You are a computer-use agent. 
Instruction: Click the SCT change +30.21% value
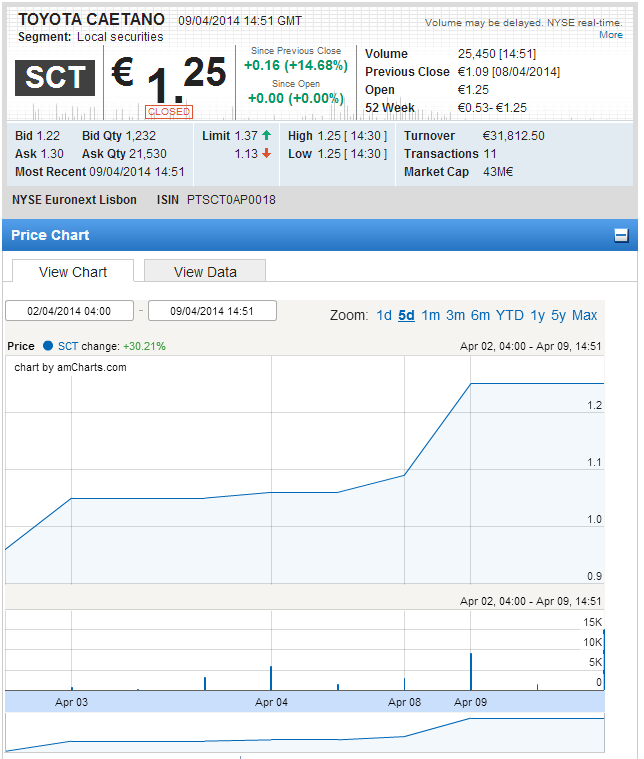(144, 346)
